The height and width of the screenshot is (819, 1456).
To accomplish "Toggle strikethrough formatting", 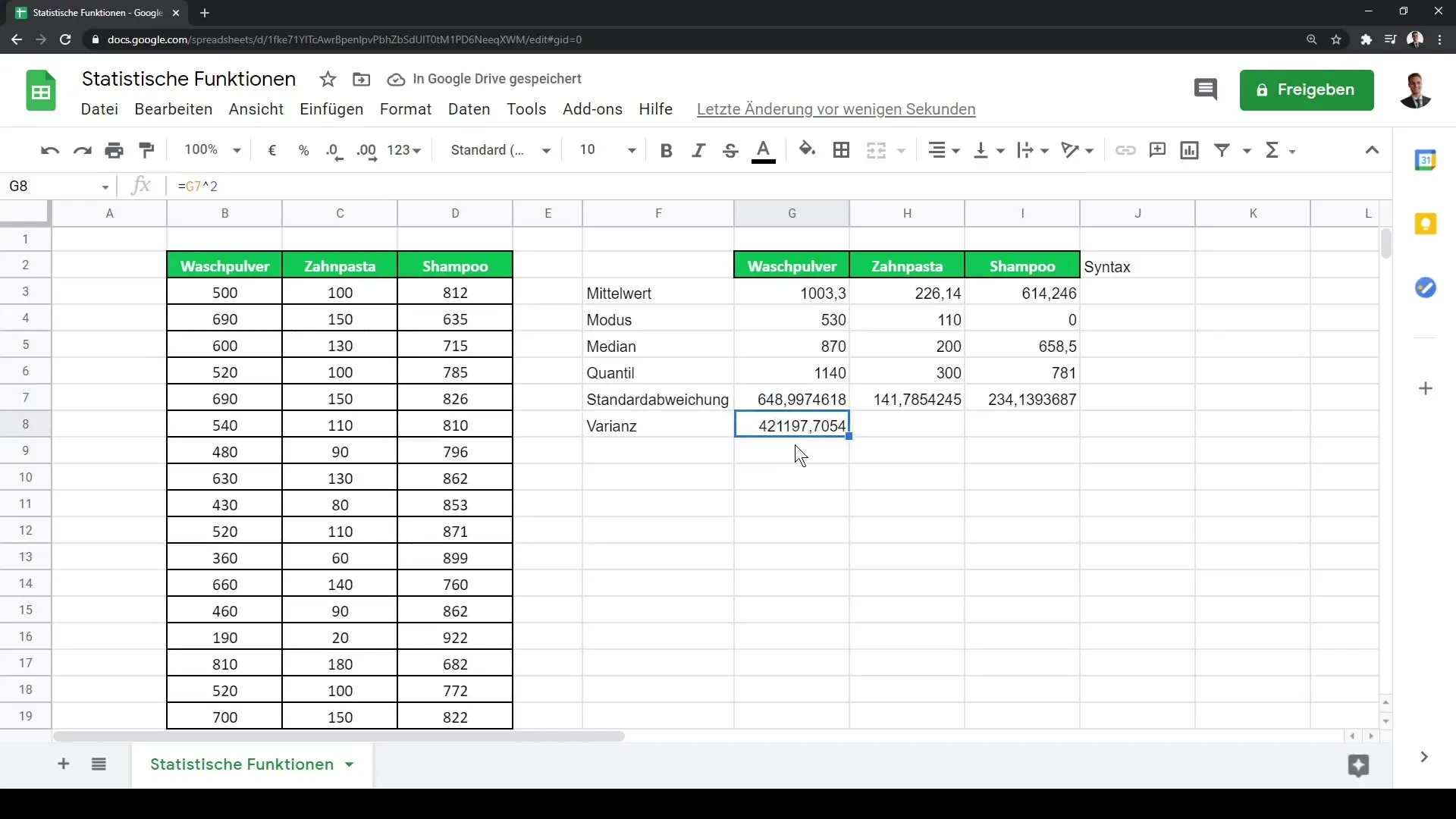I will tap(730, 150).
